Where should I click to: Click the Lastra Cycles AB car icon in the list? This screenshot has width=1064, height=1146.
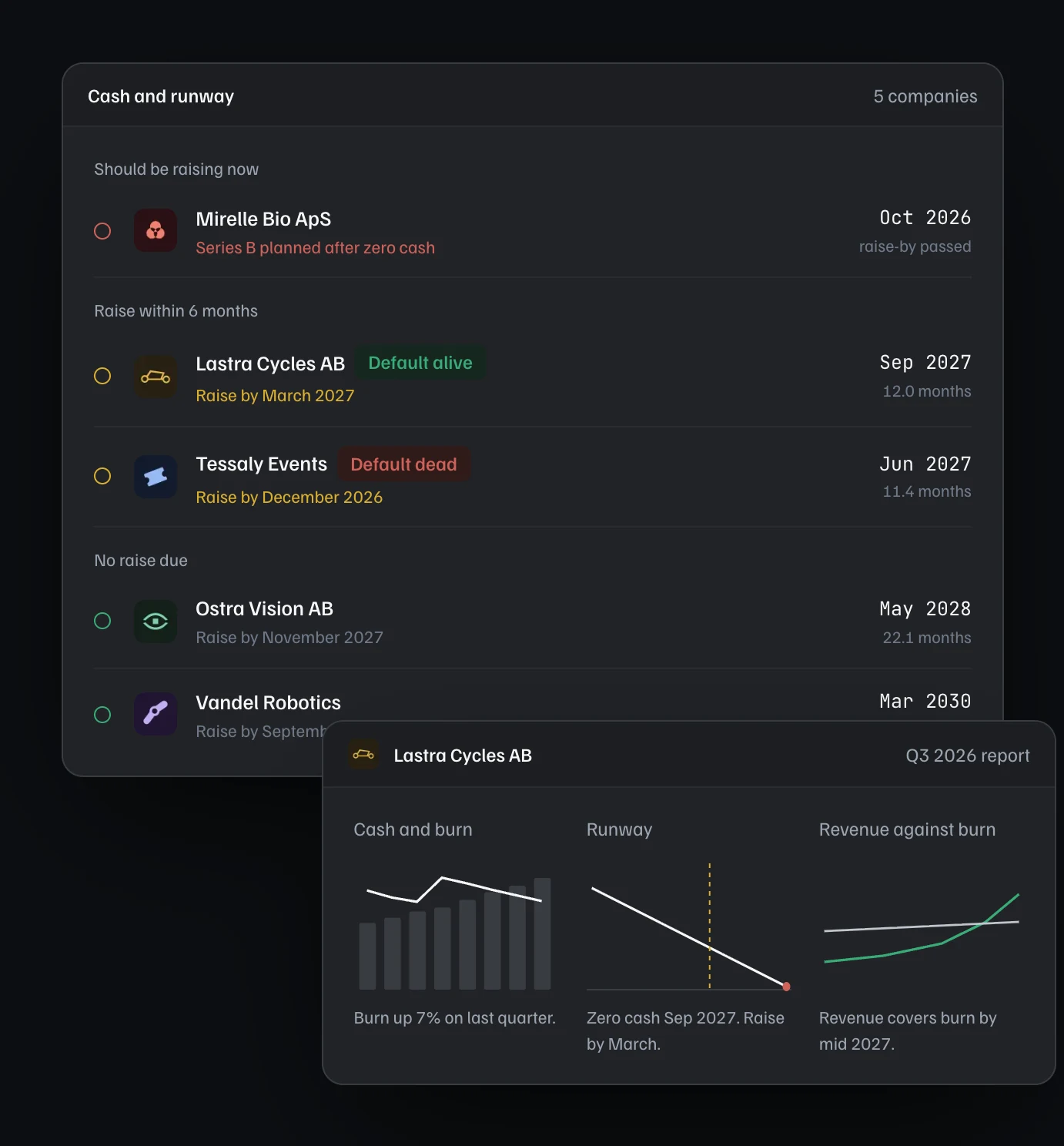coord(156,377)
